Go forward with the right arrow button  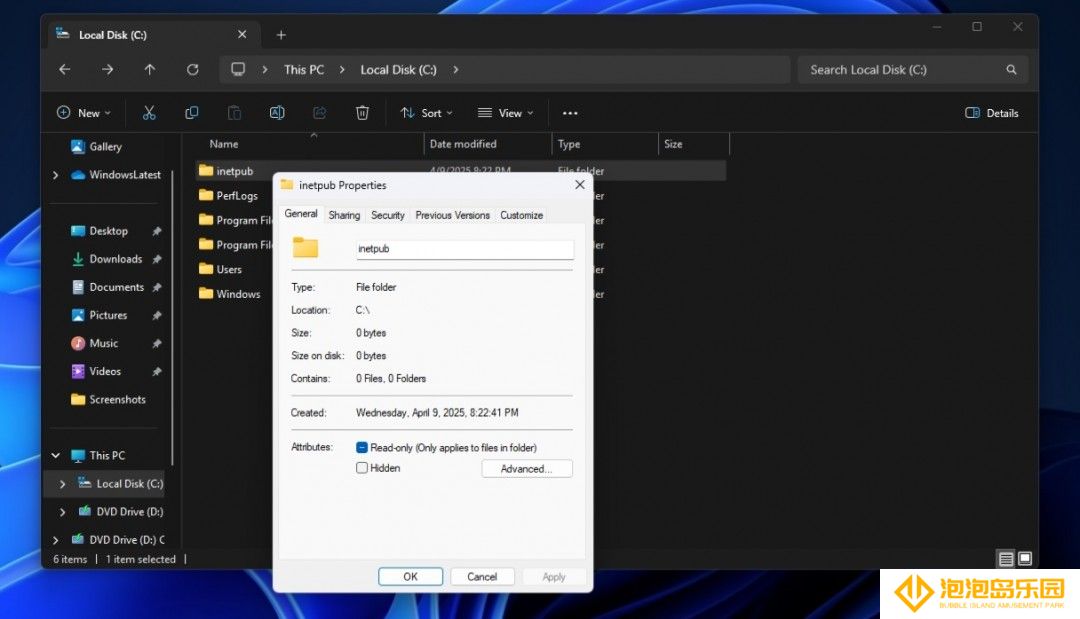click(x=107, y=70)
